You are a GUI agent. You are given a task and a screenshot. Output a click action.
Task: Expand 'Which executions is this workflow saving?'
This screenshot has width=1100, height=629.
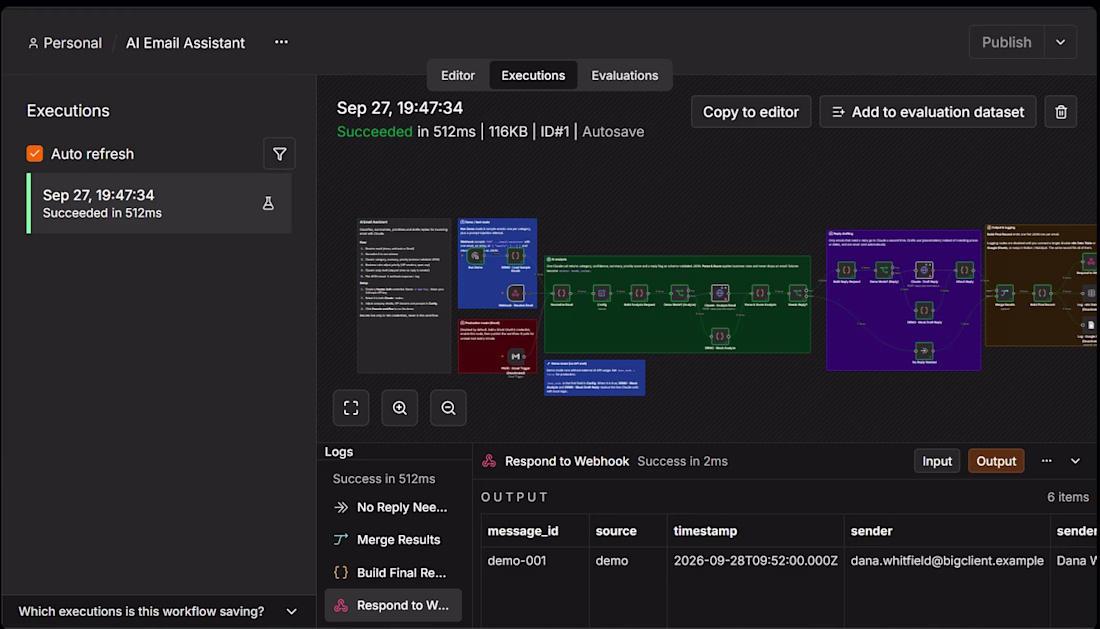(158, 611)
